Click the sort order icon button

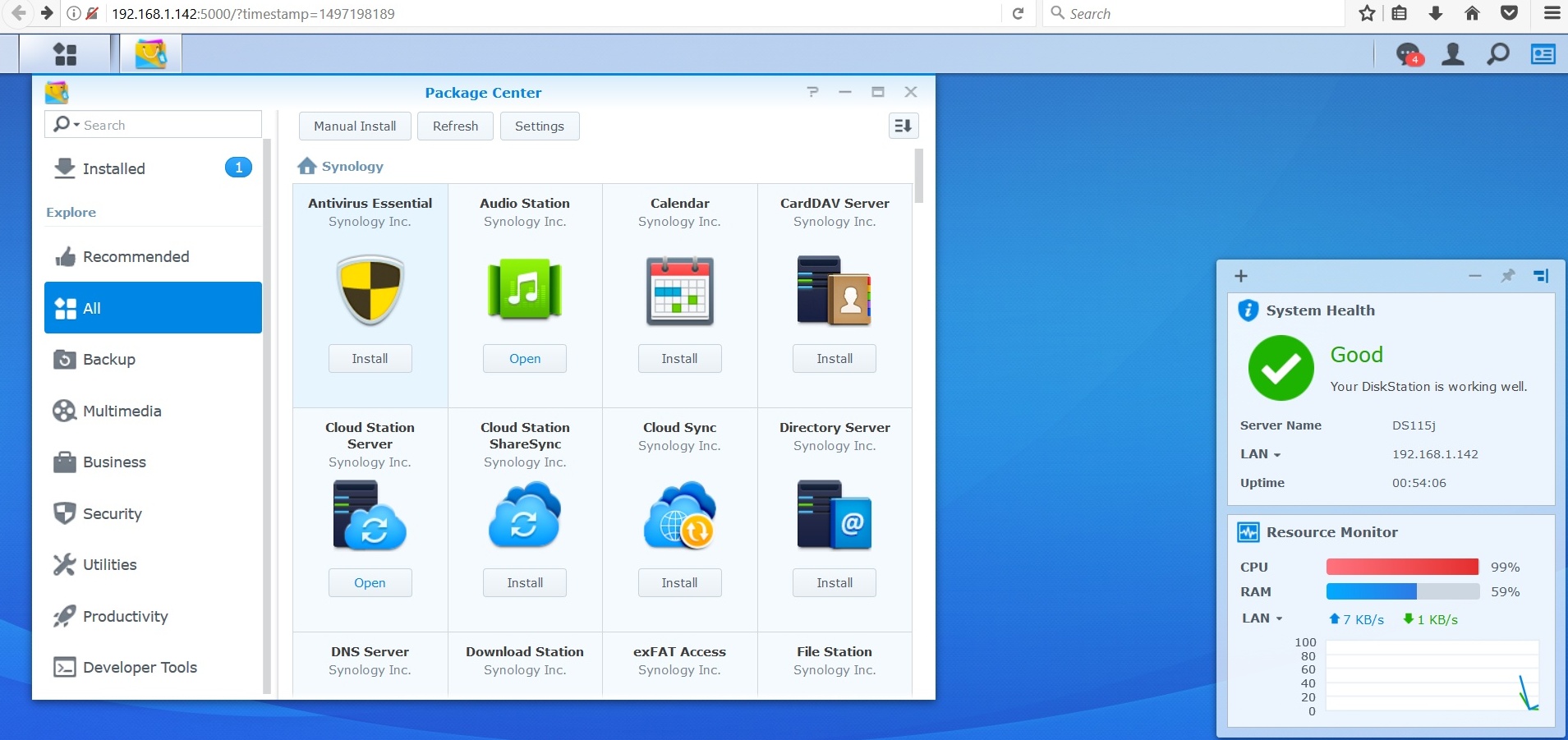click(x=904, y=126)
